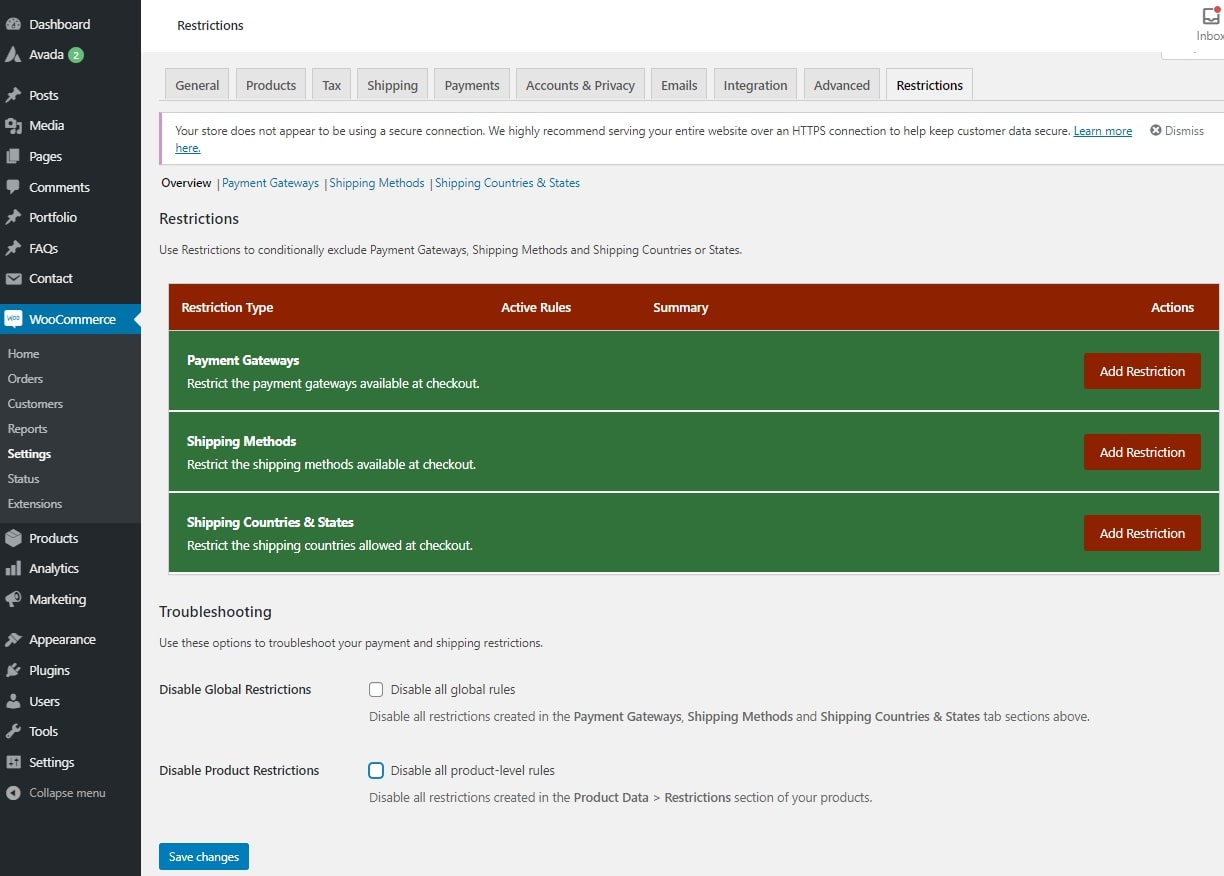This screenshot has height=876, width=1224.
Task: Click the Disable Product Restrictions label
Action: point(239,771)
